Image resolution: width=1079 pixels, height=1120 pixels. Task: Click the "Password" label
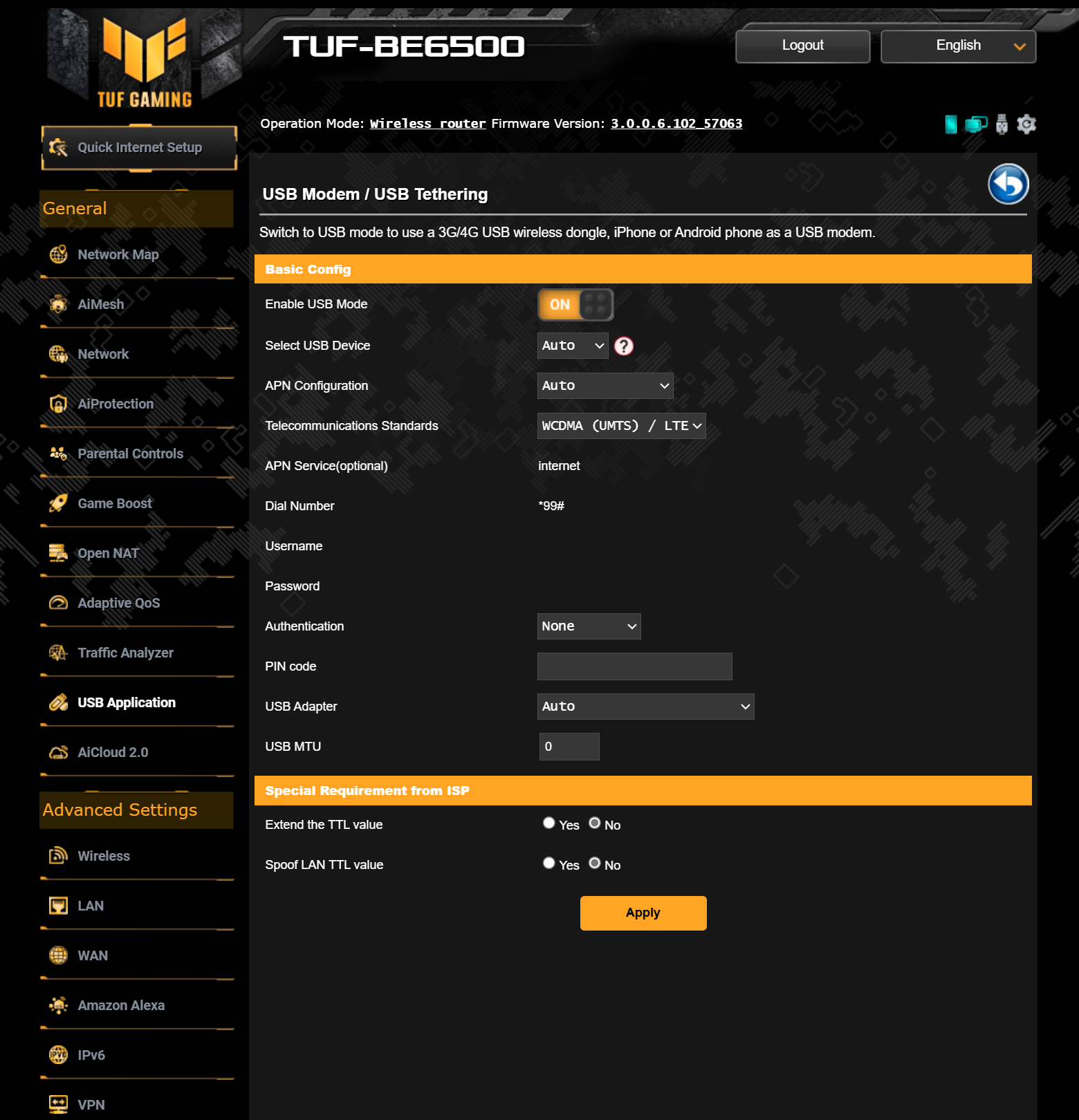point(293,586)
